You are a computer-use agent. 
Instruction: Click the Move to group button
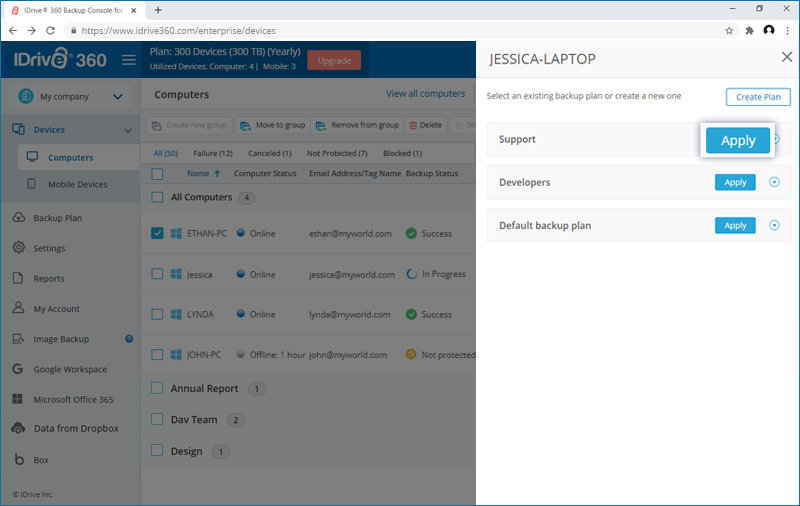coord(272,125)
